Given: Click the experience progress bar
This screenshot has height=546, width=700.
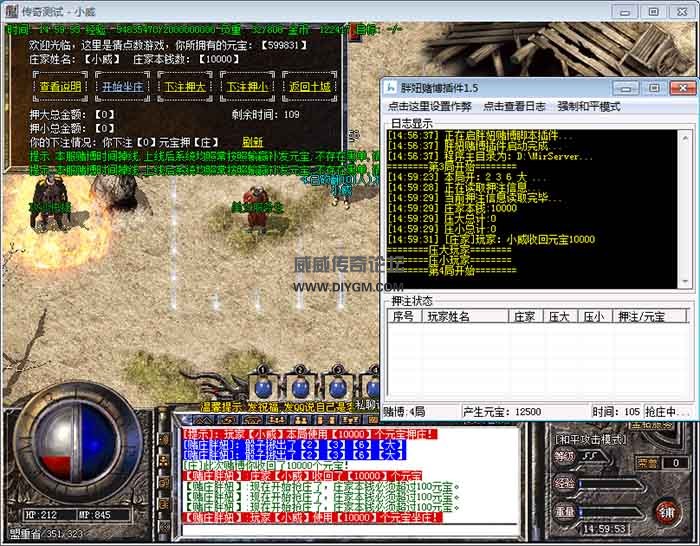Looking at the screenshot, I should (x=612, y=484).
